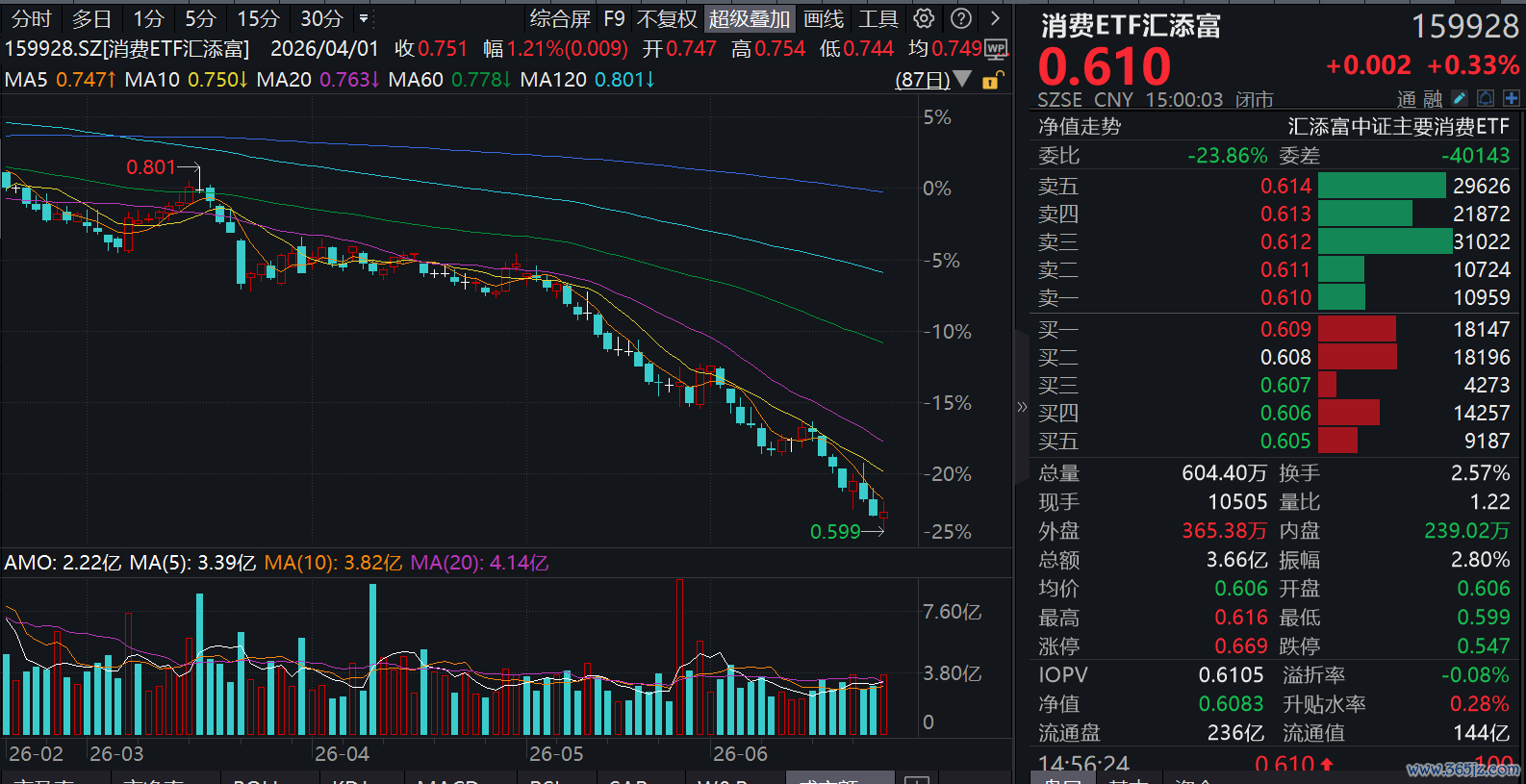Viewport: 1526px width, 784px height.
Task: Switch to the 分时 intraday view
Action: point(31,18)
